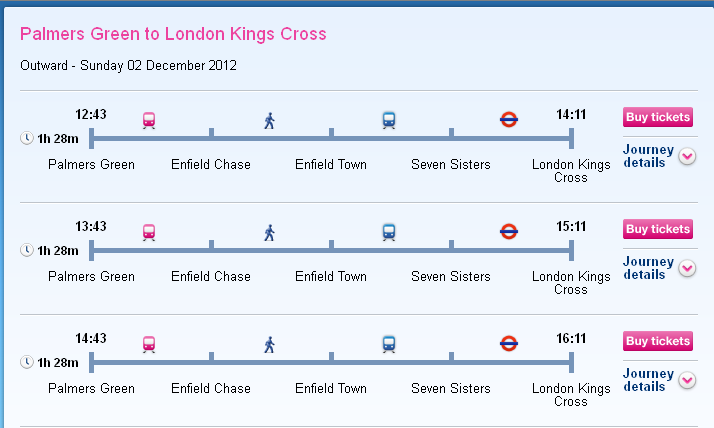Expand journey details arrow for 14:43 departure

pyautogui.click(x=687, y=380)
